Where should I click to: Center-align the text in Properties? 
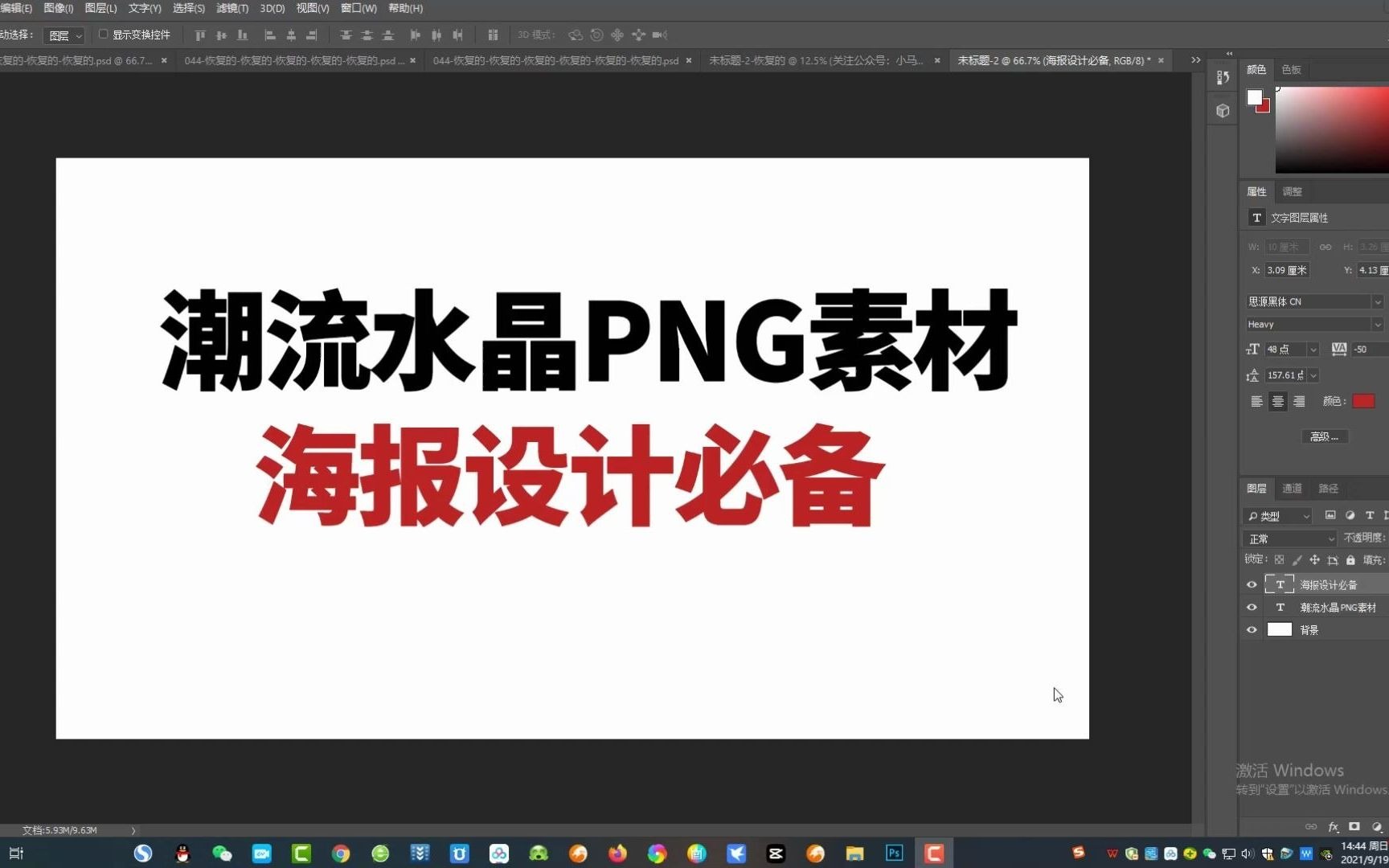point(1277,402)
